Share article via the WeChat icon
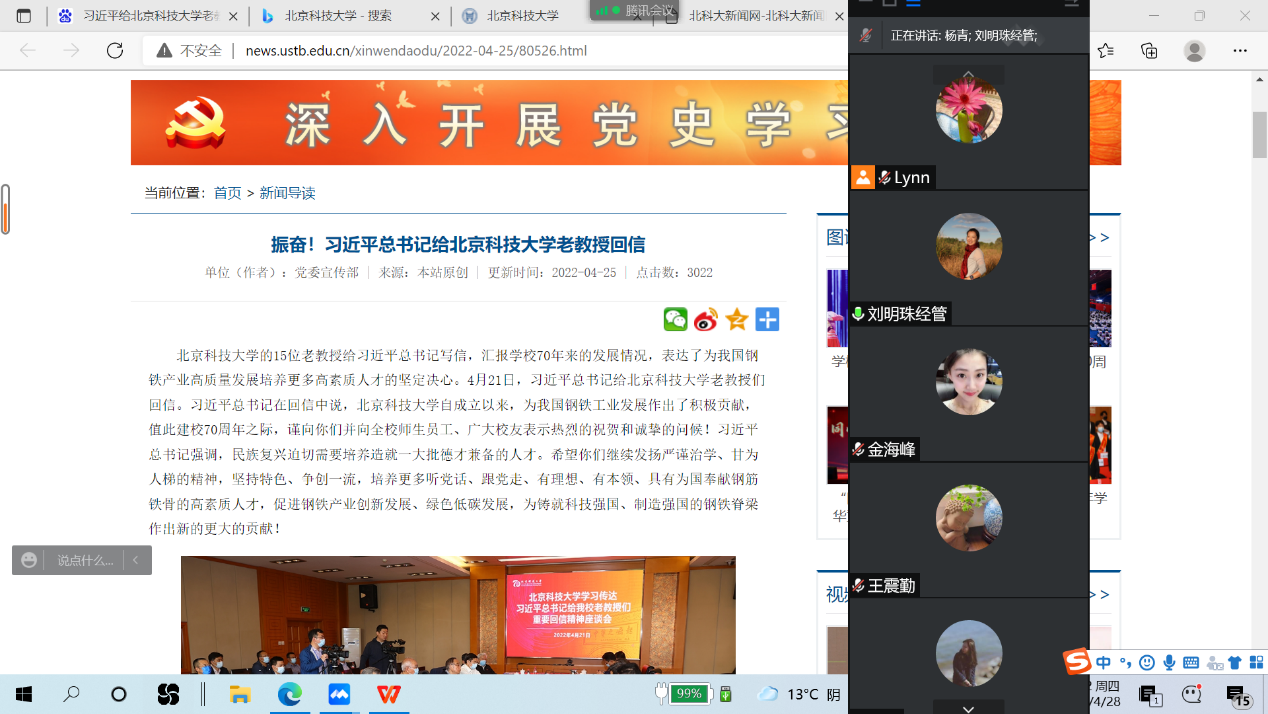Viewport: 1268px width, 714px height. pos(676,319)
